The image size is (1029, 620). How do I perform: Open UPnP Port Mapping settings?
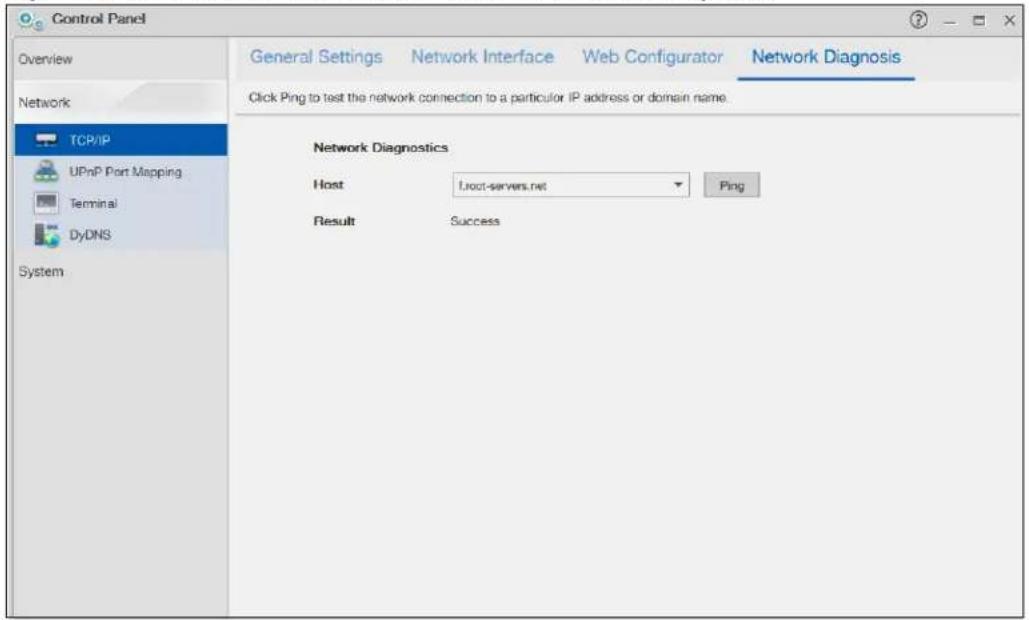tap(121, 171)
